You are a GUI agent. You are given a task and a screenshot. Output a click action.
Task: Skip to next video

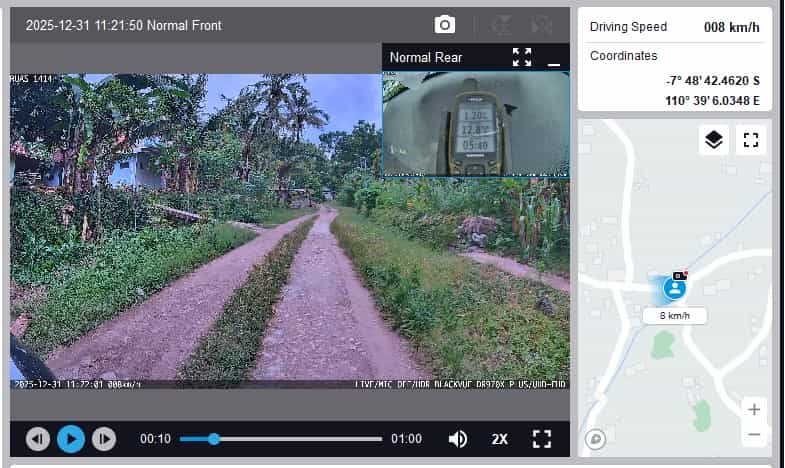click(103, 438)
